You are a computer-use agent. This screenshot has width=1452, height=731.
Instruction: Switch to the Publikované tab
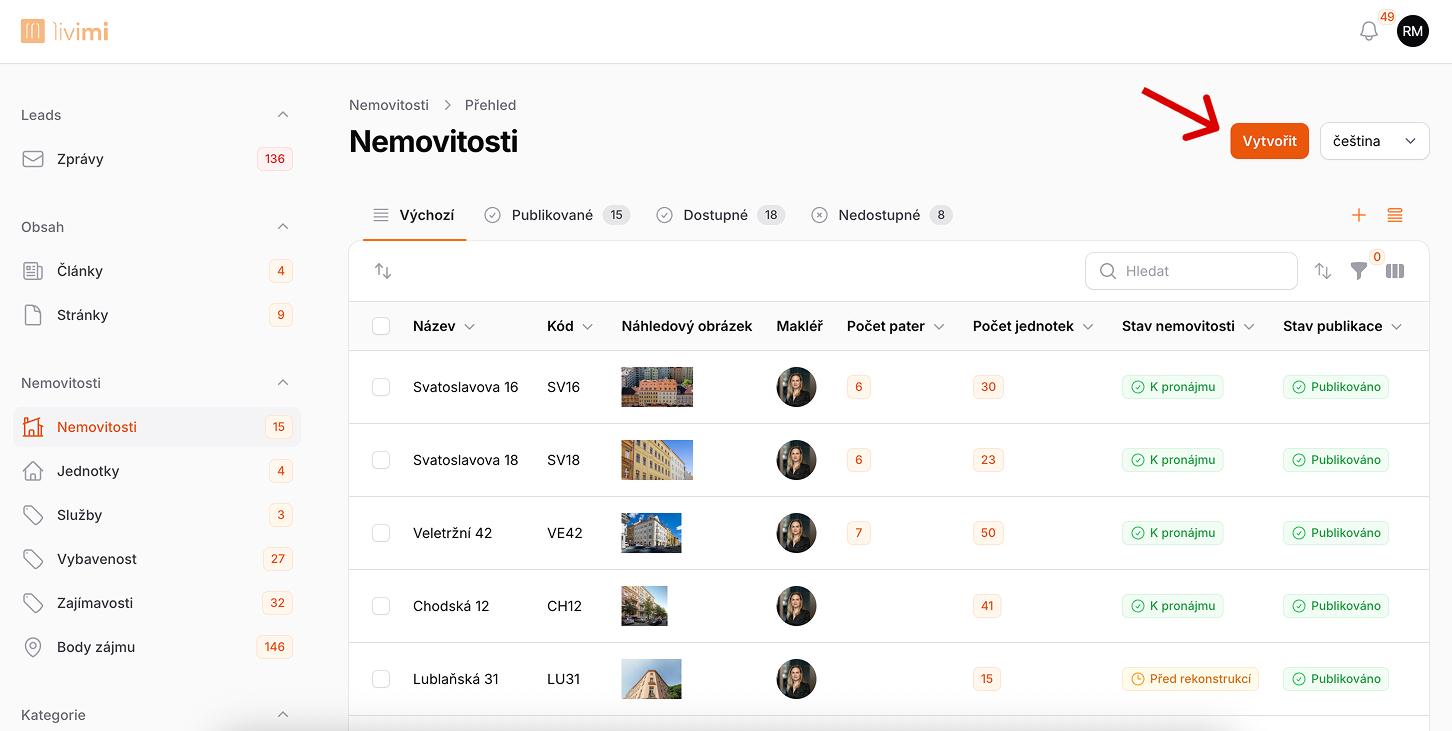(x=557, y=215)
